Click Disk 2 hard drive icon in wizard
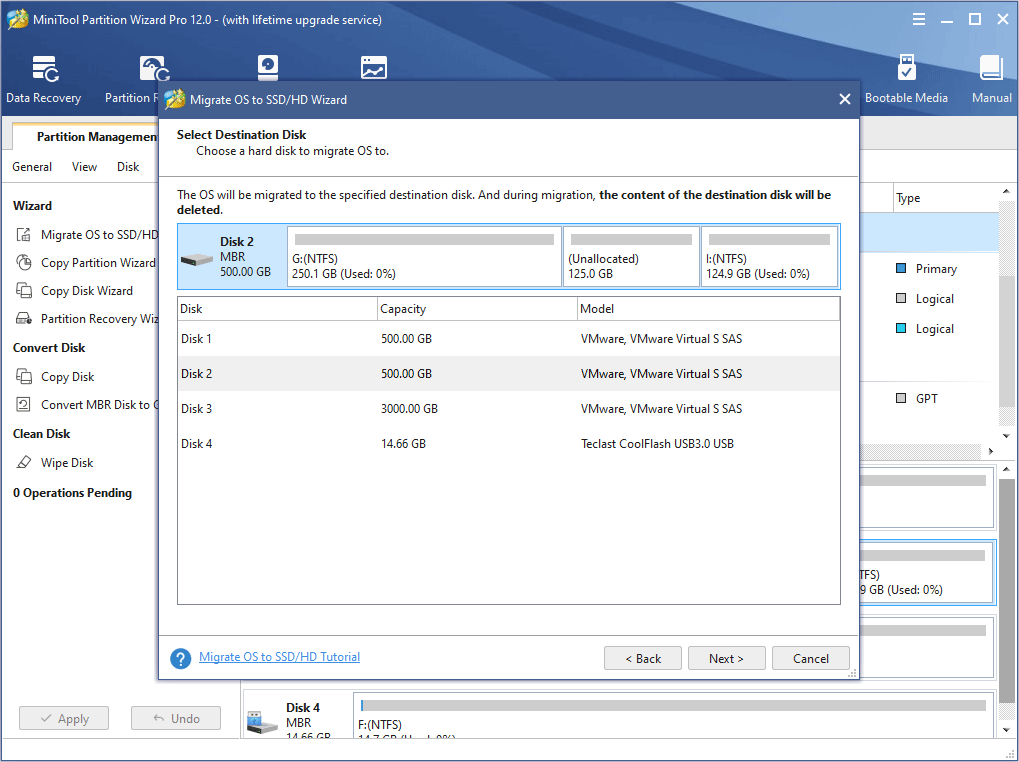 197,260
